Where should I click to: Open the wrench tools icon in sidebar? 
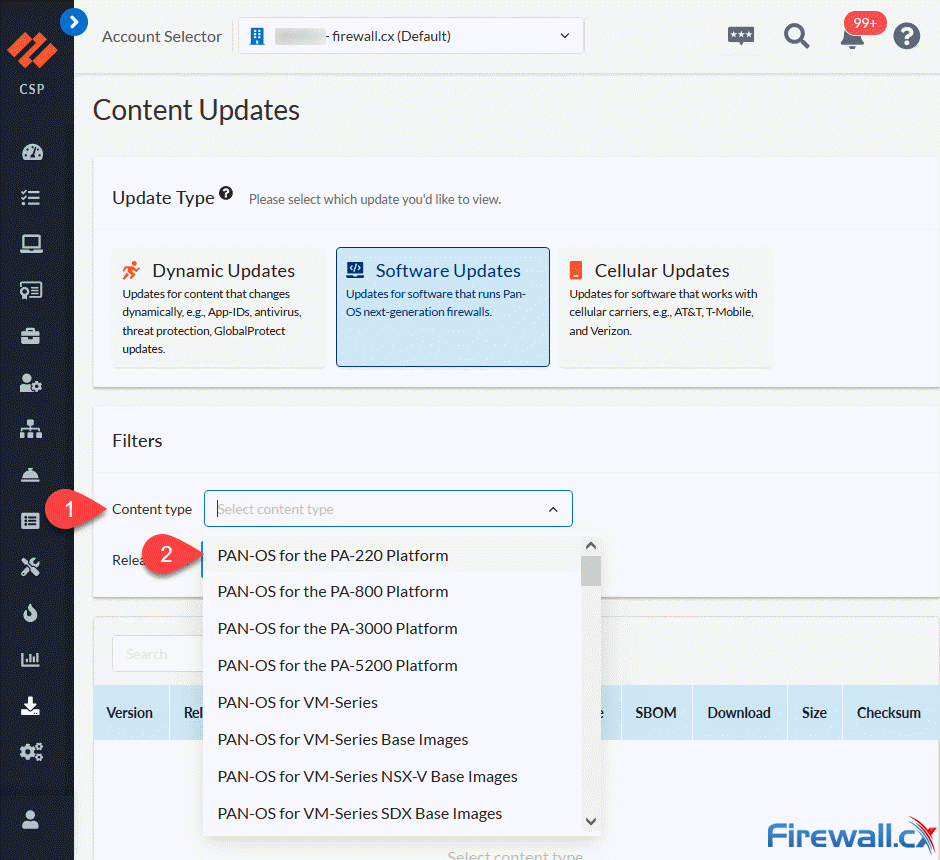pyautogui.click(x=31, y=567)
